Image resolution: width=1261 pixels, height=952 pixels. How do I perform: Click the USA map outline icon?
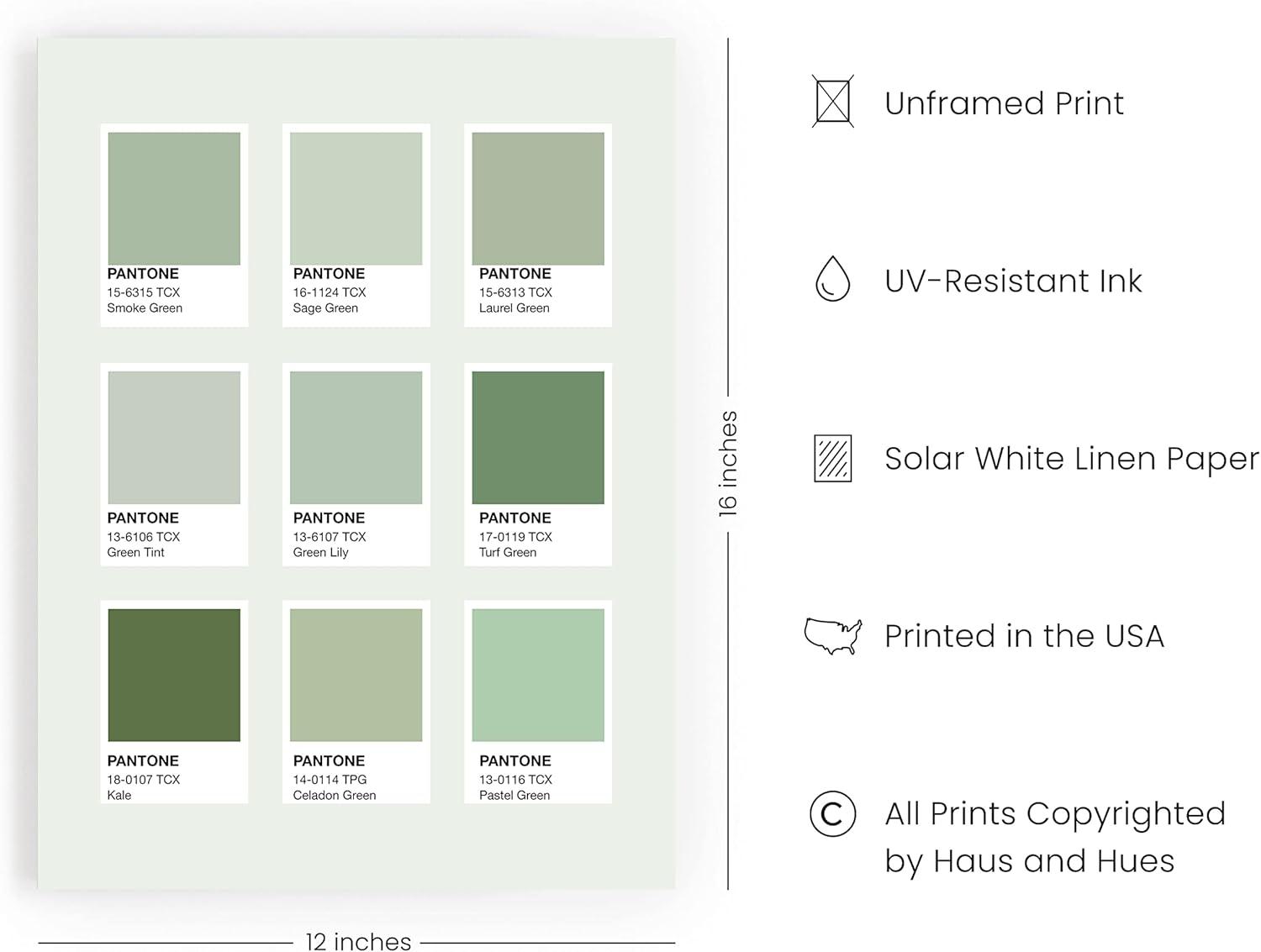pos(832,635)
